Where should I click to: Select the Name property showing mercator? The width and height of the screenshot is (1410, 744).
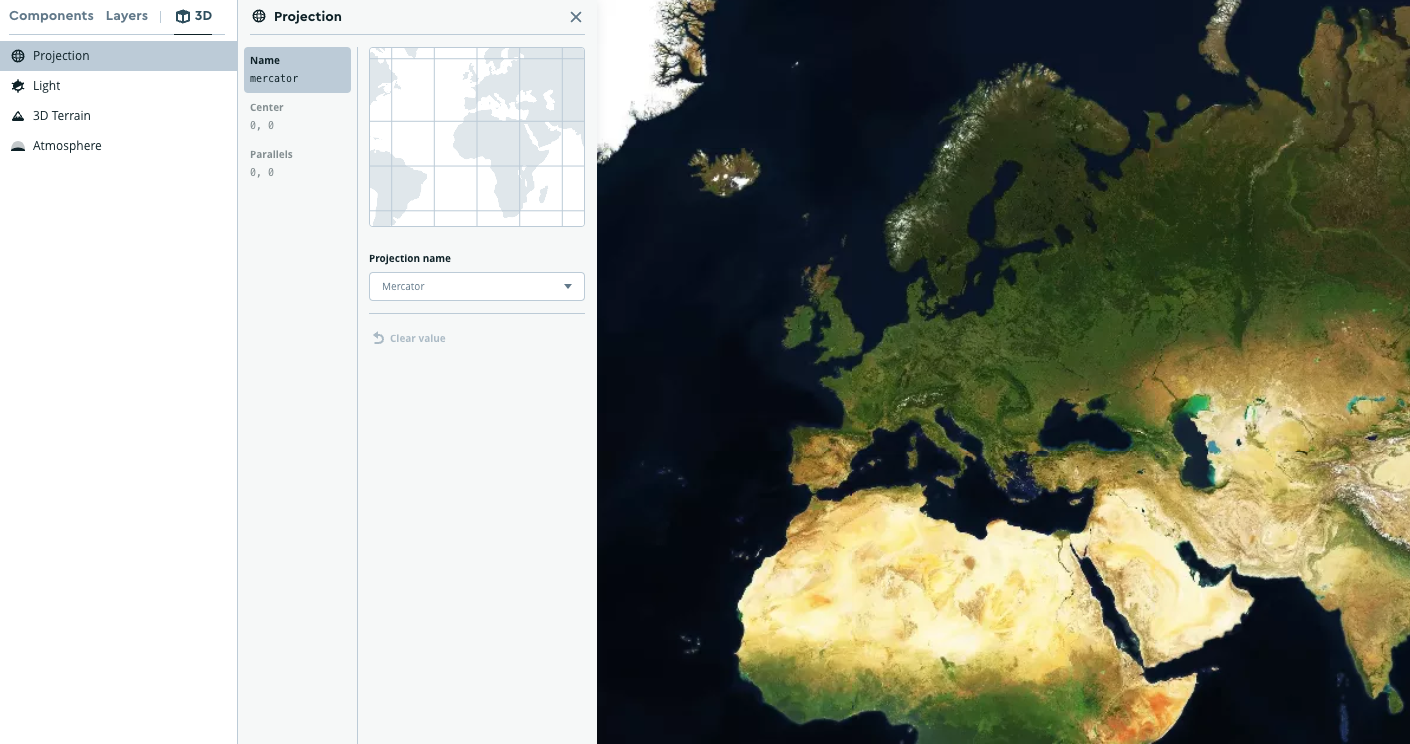pos(297,69)
